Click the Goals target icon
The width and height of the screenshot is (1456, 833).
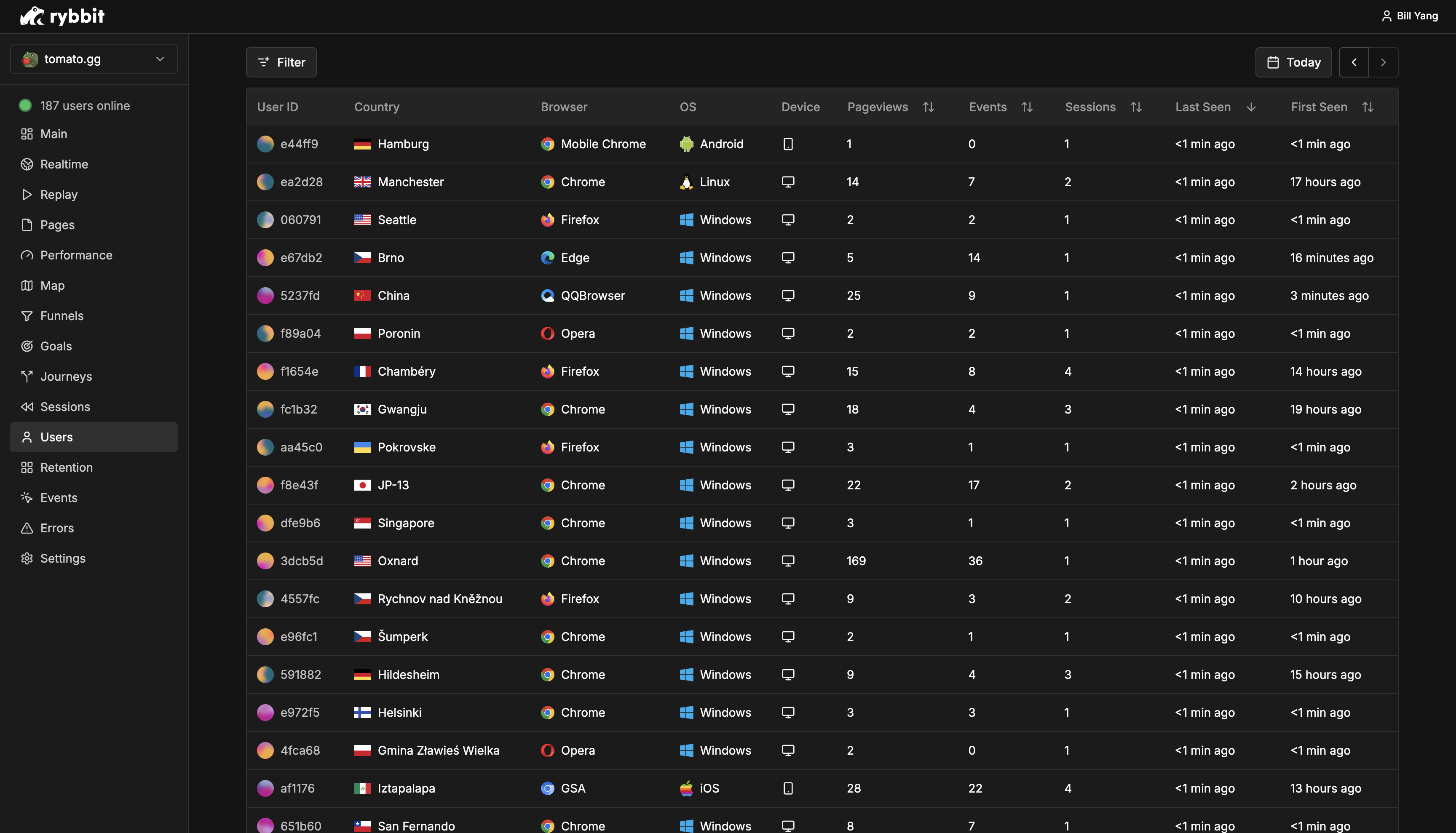coord(27,346)
